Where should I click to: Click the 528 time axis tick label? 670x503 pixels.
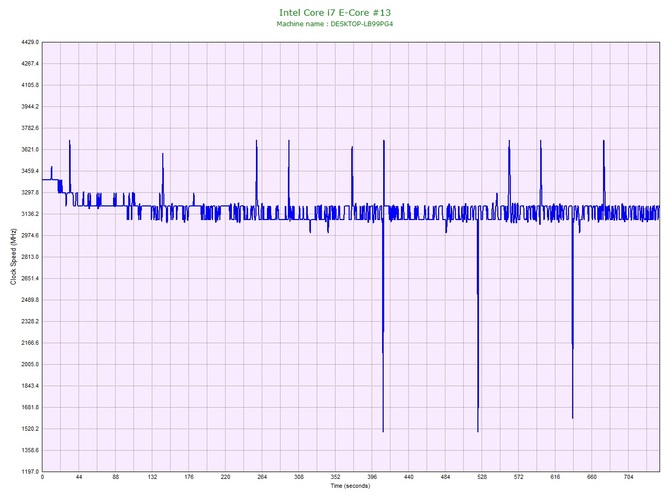coord(482,477)
